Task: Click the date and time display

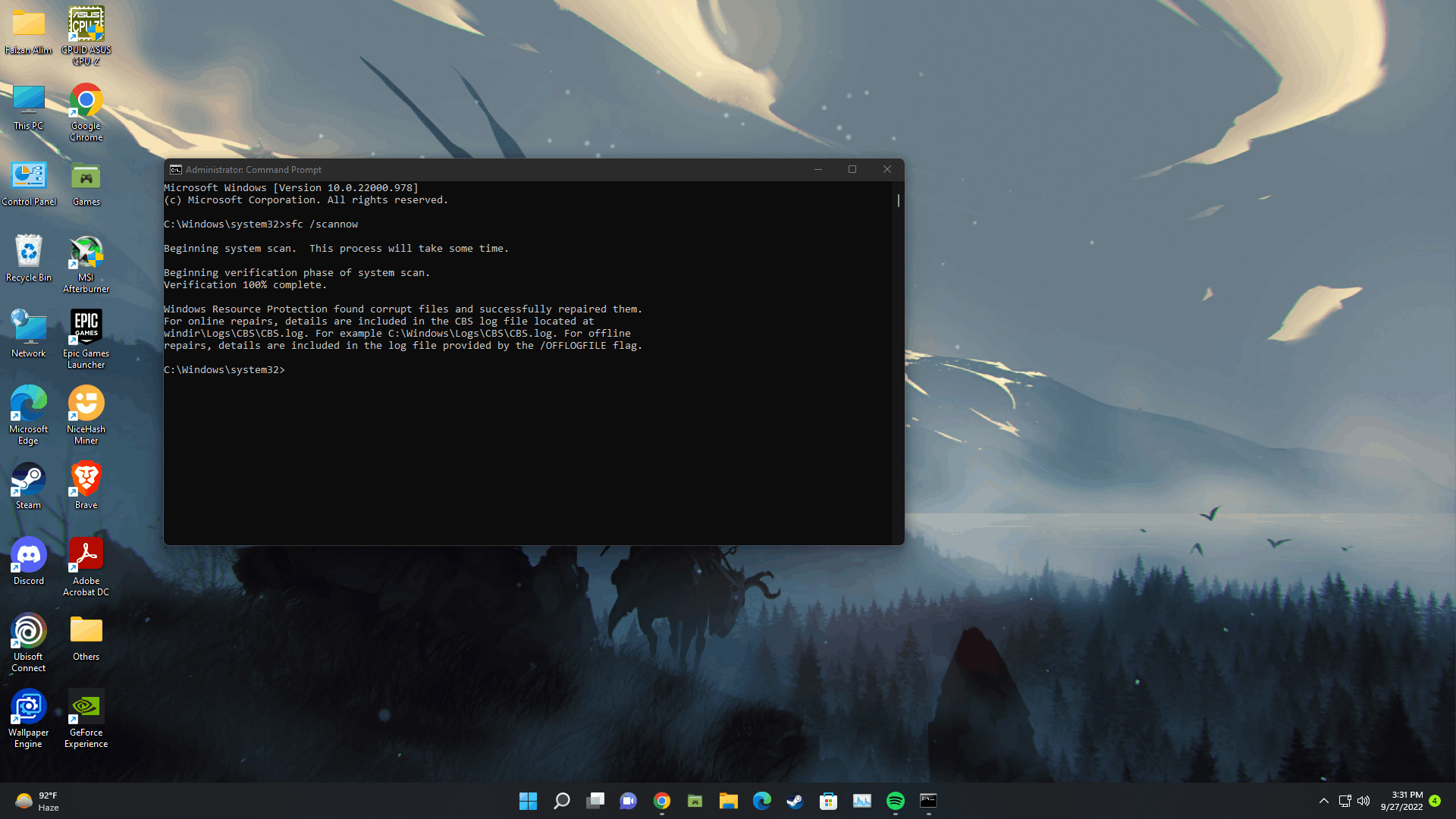Action: pyautogui.click(x=1406, y=800)
